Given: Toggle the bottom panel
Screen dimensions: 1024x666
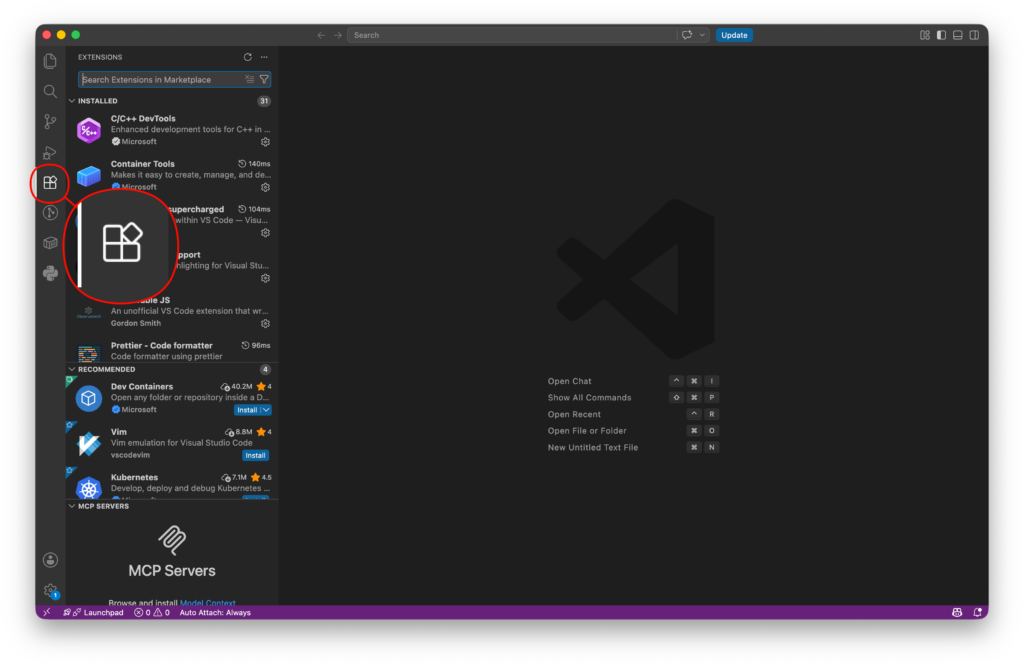Looking at the screenshot, I should coord(957,35).
